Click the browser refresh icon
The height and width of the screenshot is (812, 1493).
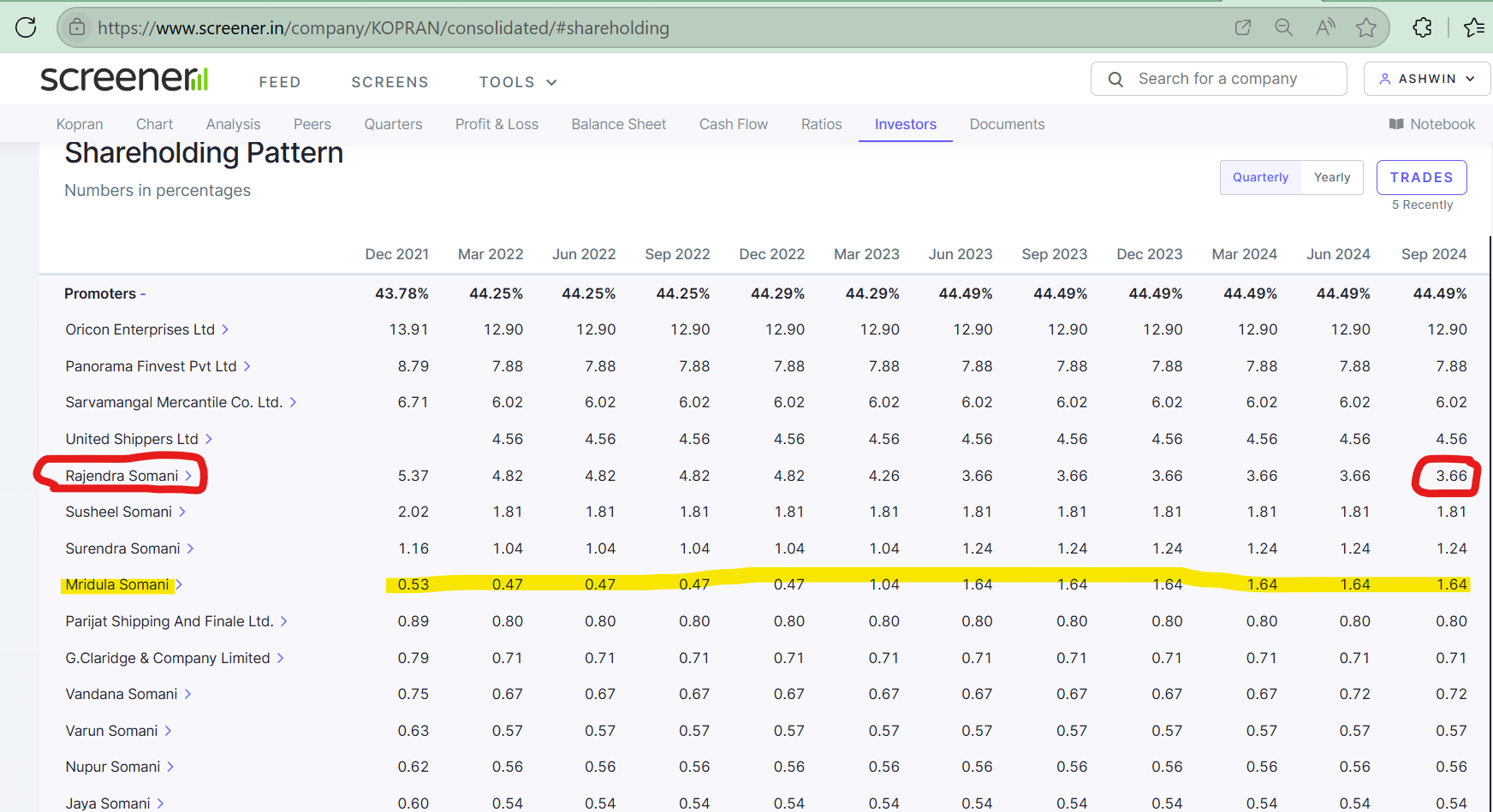pos(26,27)
